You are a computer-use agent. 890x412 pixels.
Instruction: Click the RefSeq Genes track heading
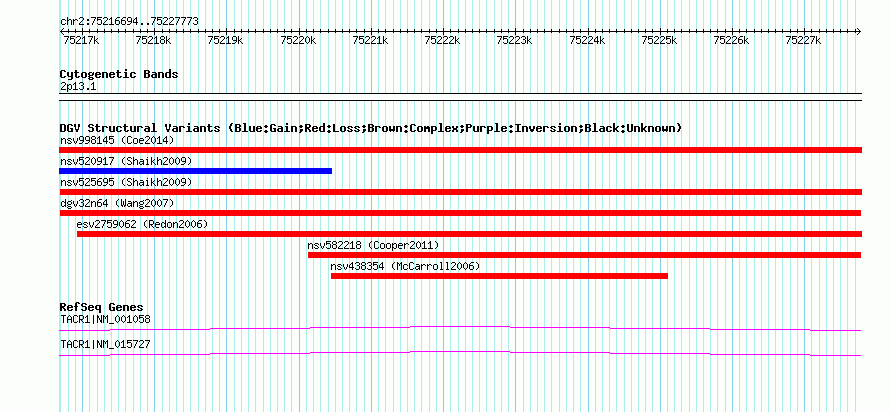pos(102,308)
